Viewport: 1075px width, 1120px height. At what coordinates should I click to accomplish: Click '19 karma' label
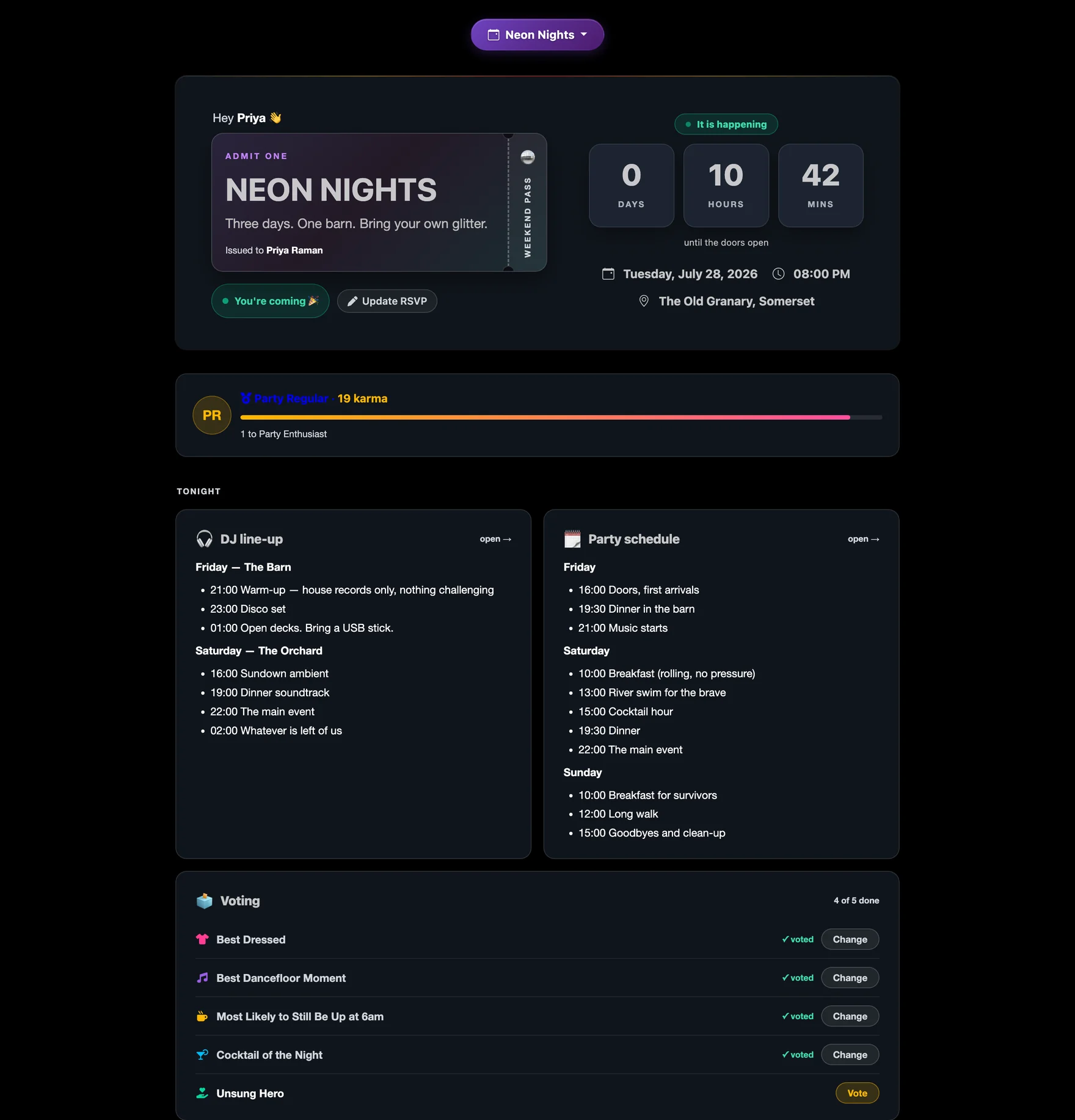pos(362,398)
